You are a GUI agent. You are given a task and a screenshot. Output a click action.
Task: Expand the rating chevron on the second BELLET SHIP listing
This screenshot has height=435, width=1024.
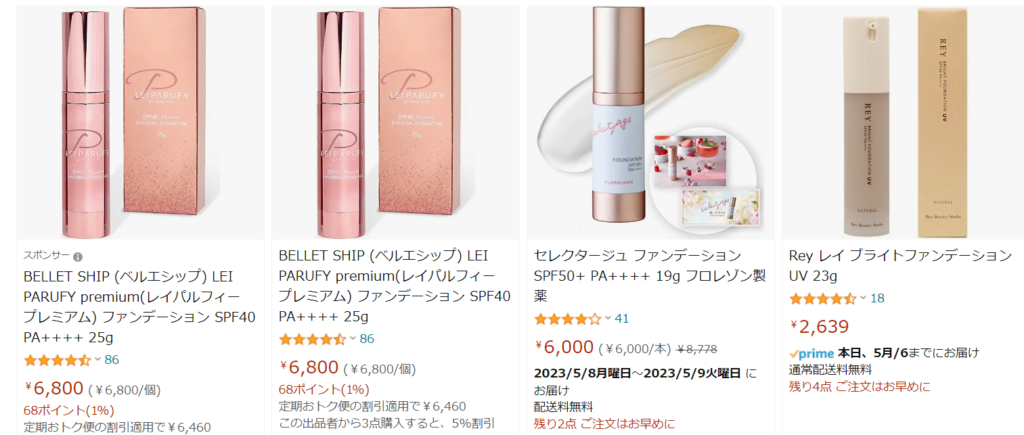pyautogui.click(x=353, y=339)
